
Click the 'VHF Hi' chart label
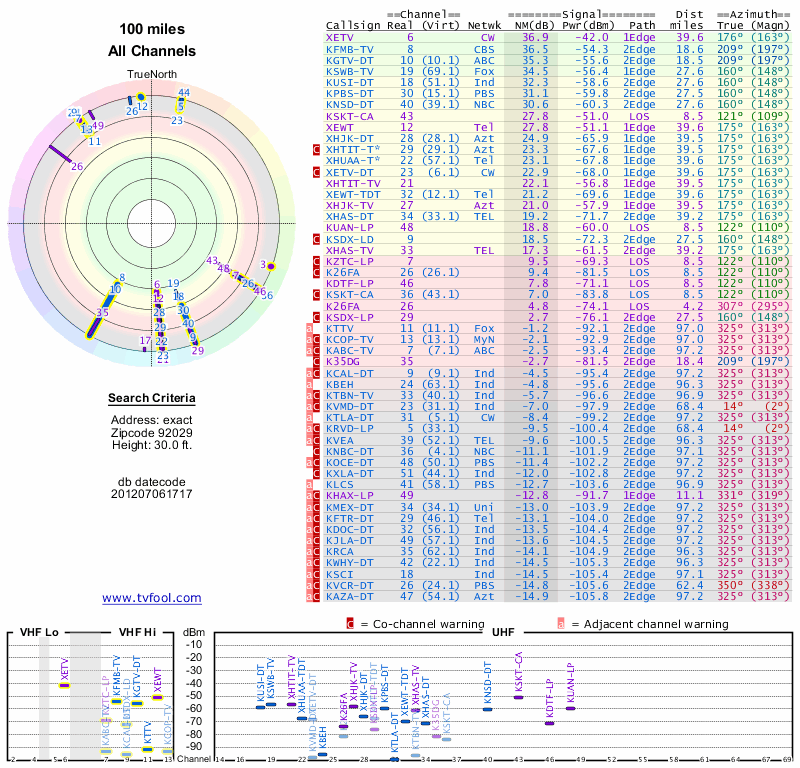(x=137, y=632)
